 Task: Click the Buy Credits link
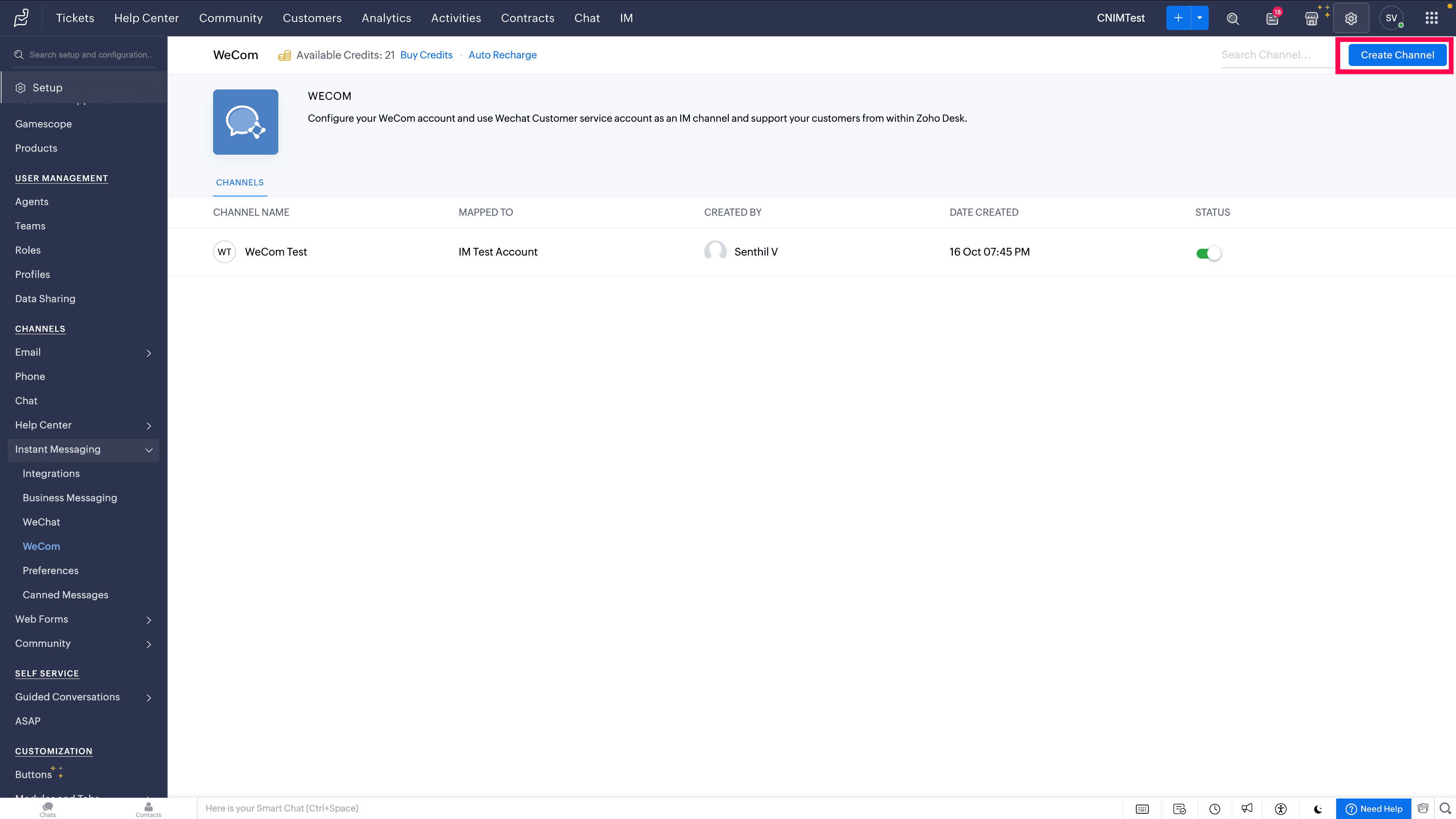coord(426,55)
